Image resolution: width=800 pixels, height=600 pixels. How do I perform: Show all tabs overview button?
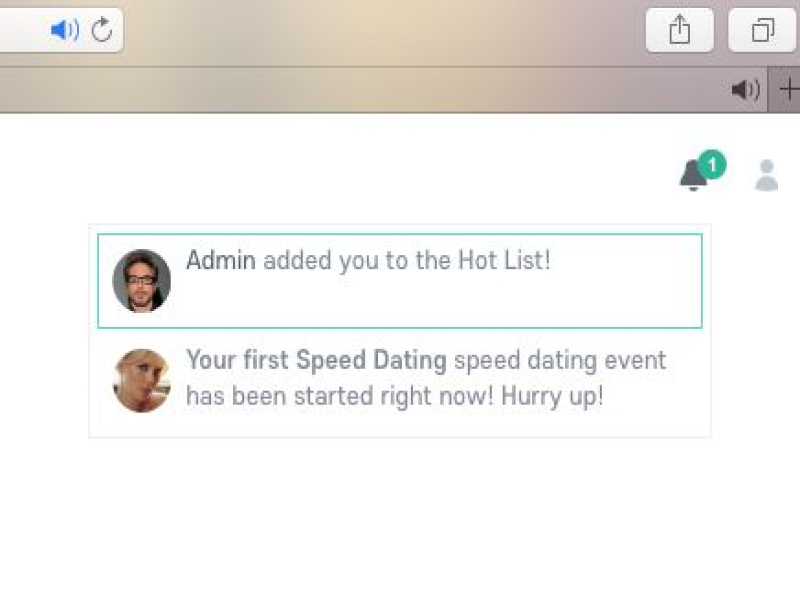pyautogui.click(x=762, y=31)
